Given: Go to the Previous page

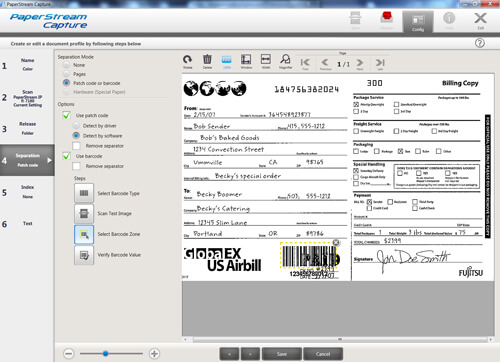Looking at the screenshot, I should (325, 63).
